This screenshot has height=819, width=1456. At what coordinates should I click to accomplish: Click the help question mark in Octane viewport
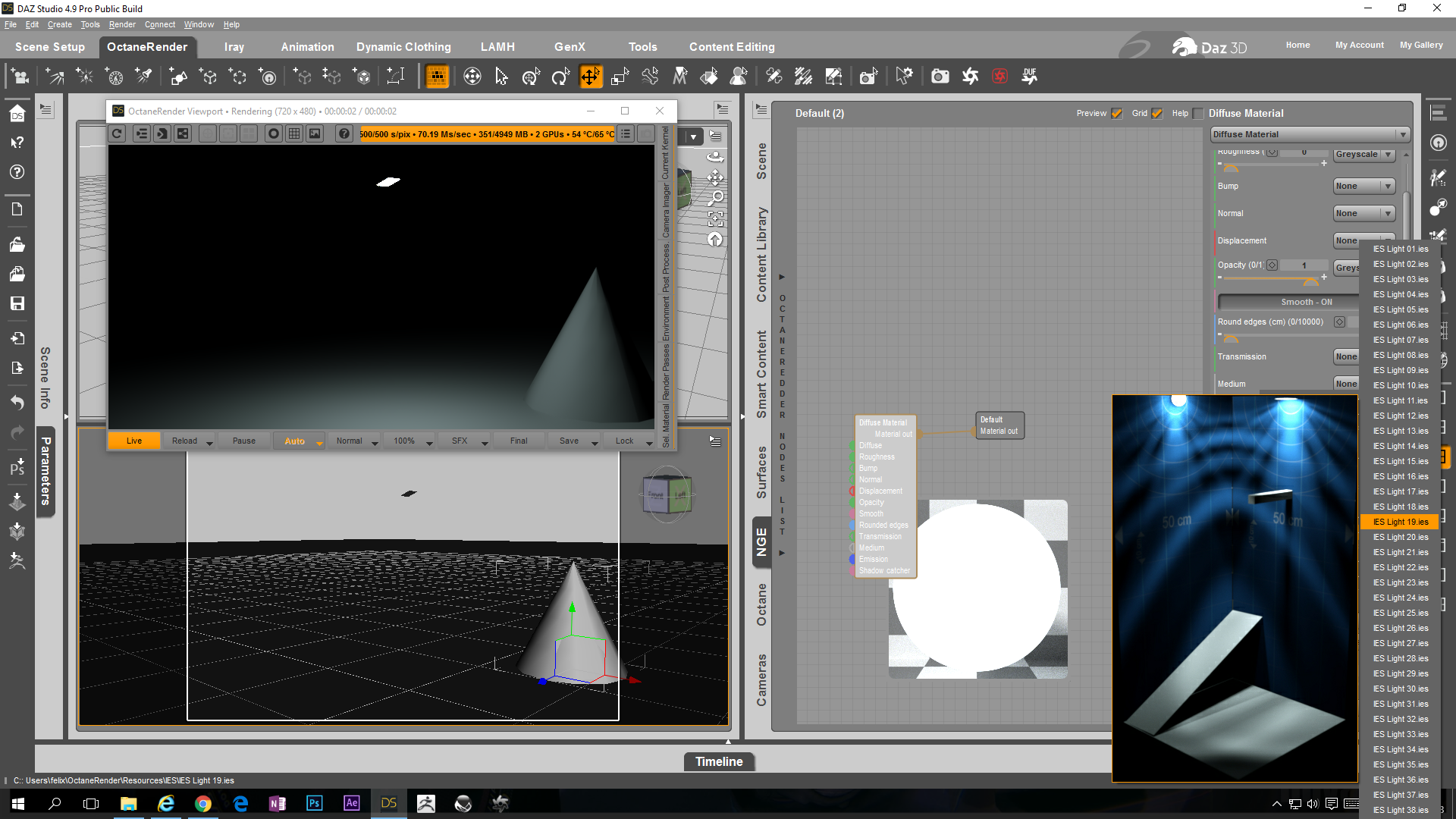[344, 134]
